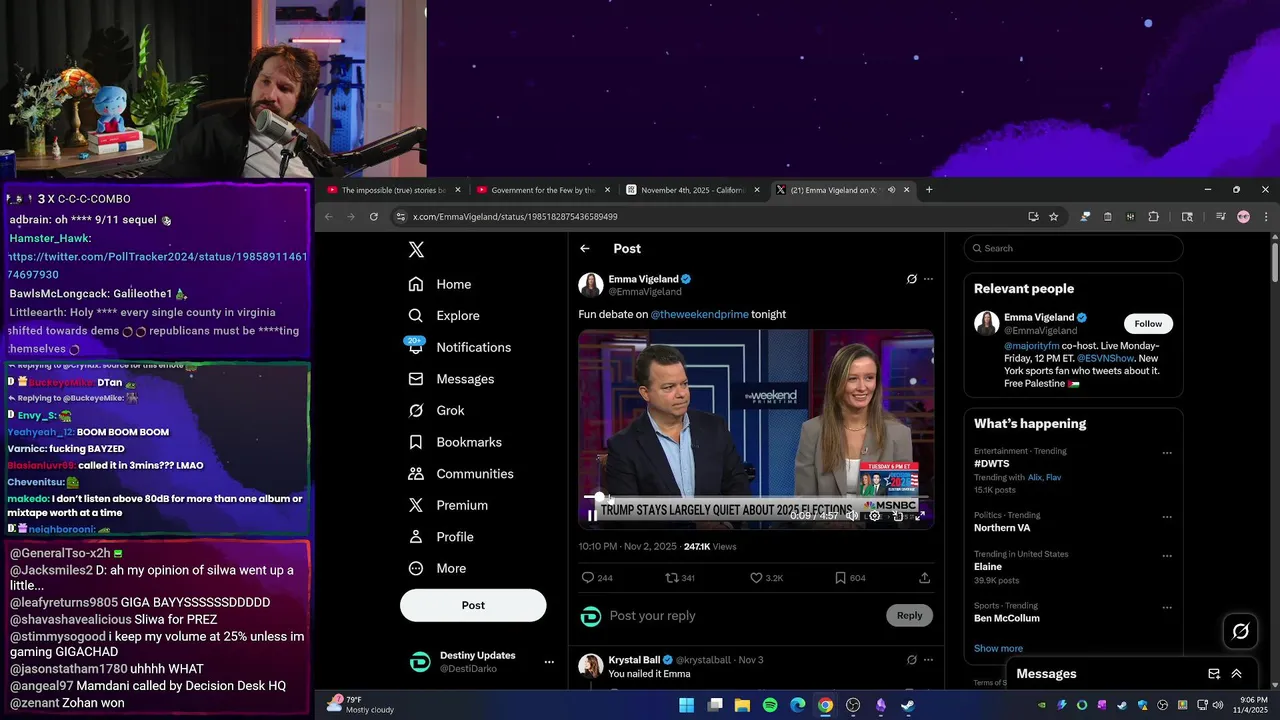Toggle picture-in-picture on the video
The image size is (1280, 720).
pos(898,516)
